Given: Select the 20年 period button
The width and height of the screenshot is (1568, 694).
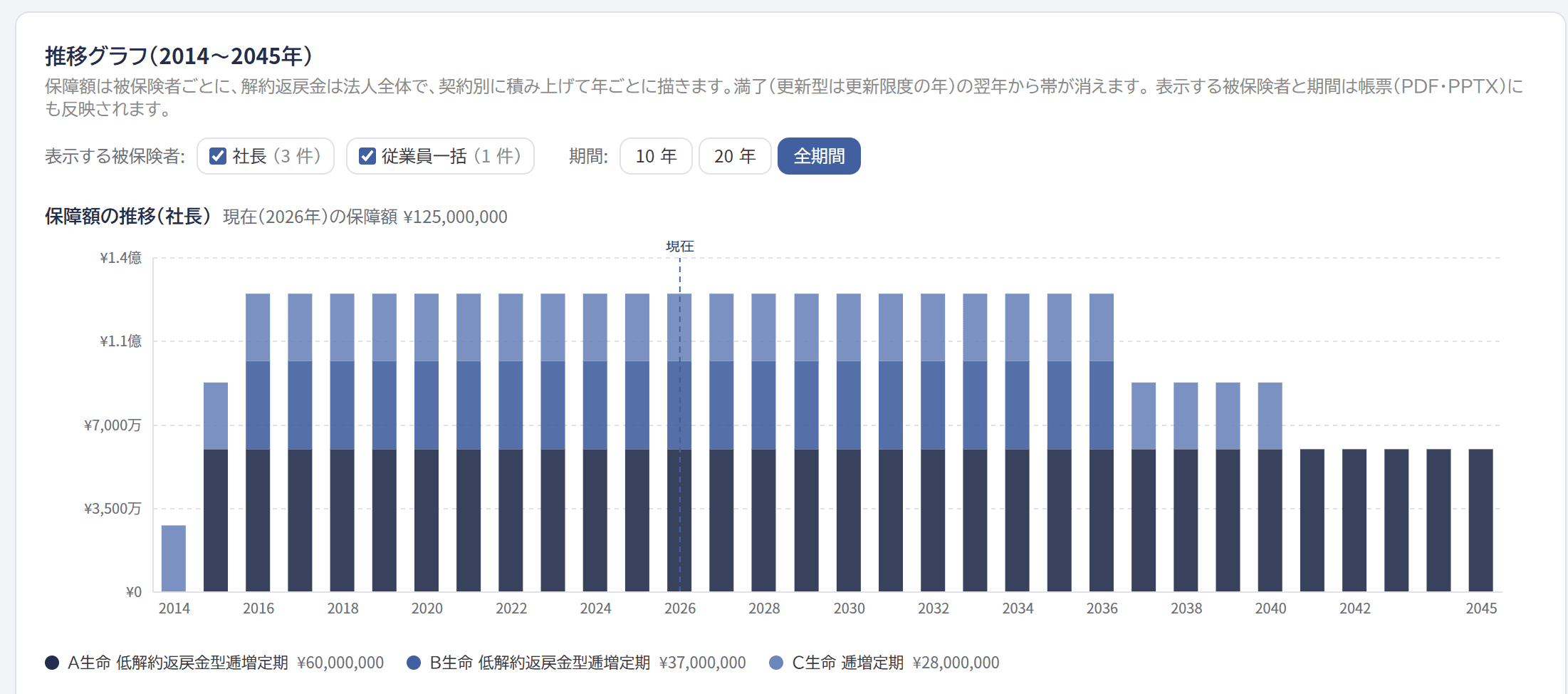Looking at the screenshot, I should click(735, 156).
